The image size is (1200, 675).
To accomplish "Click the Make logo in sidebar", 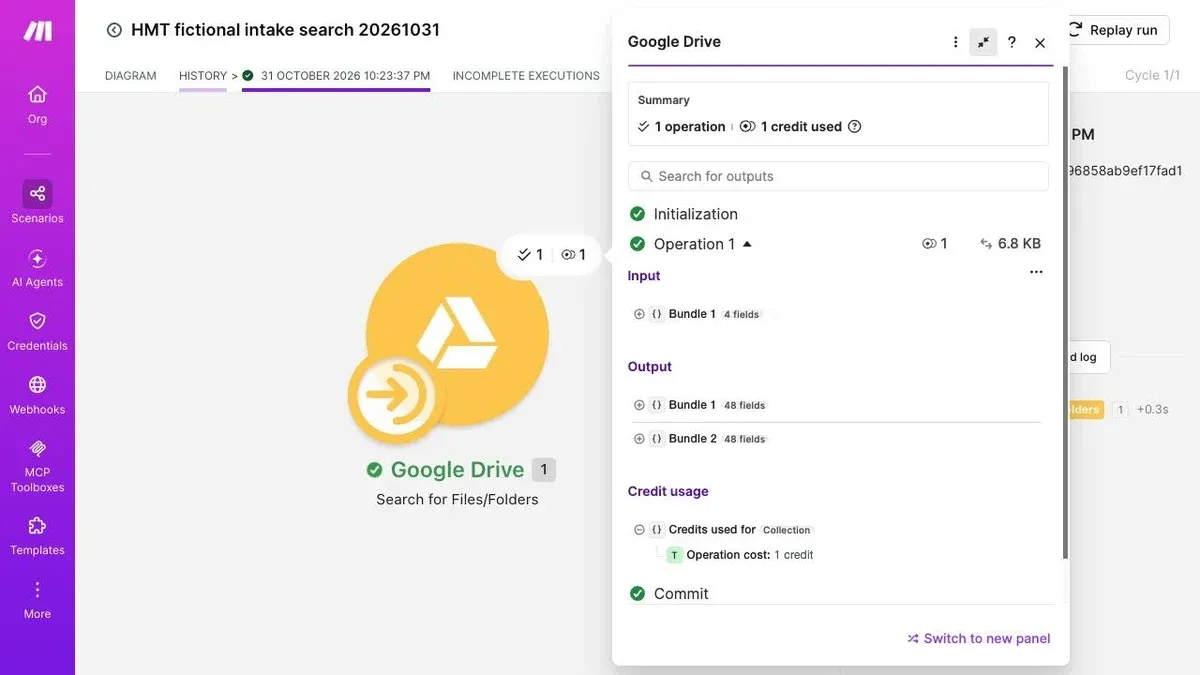I will click(x=37, y=31).
